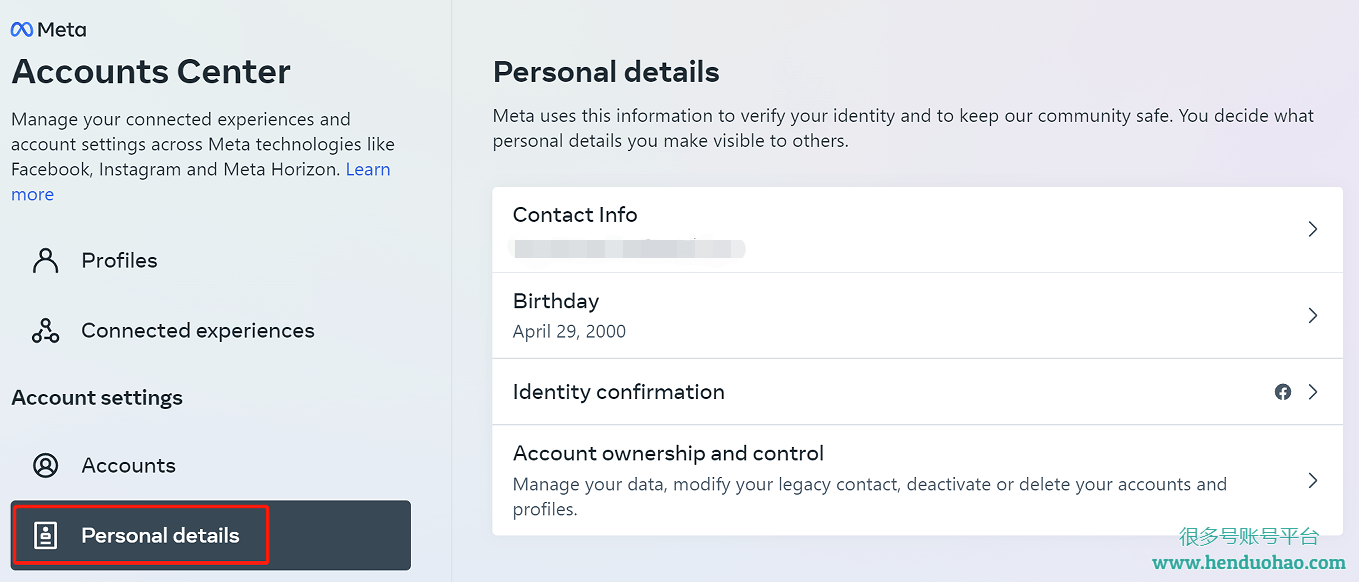Screen dimensions: 1359x582
Task: Open Identity confirmation settings
Action: click(x=917, y=392)
